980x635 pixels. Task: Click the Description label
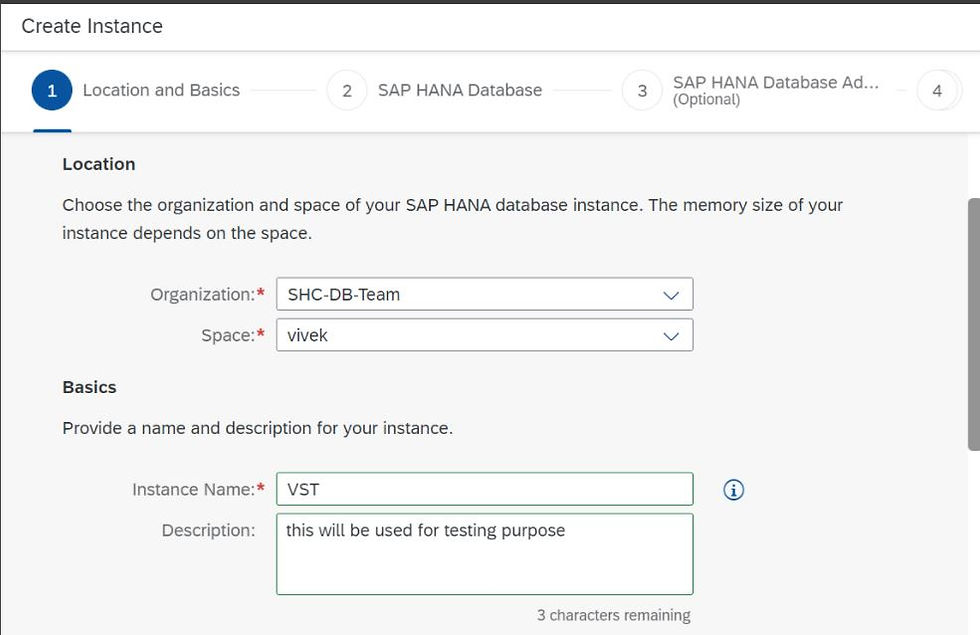tap(209, 531)
